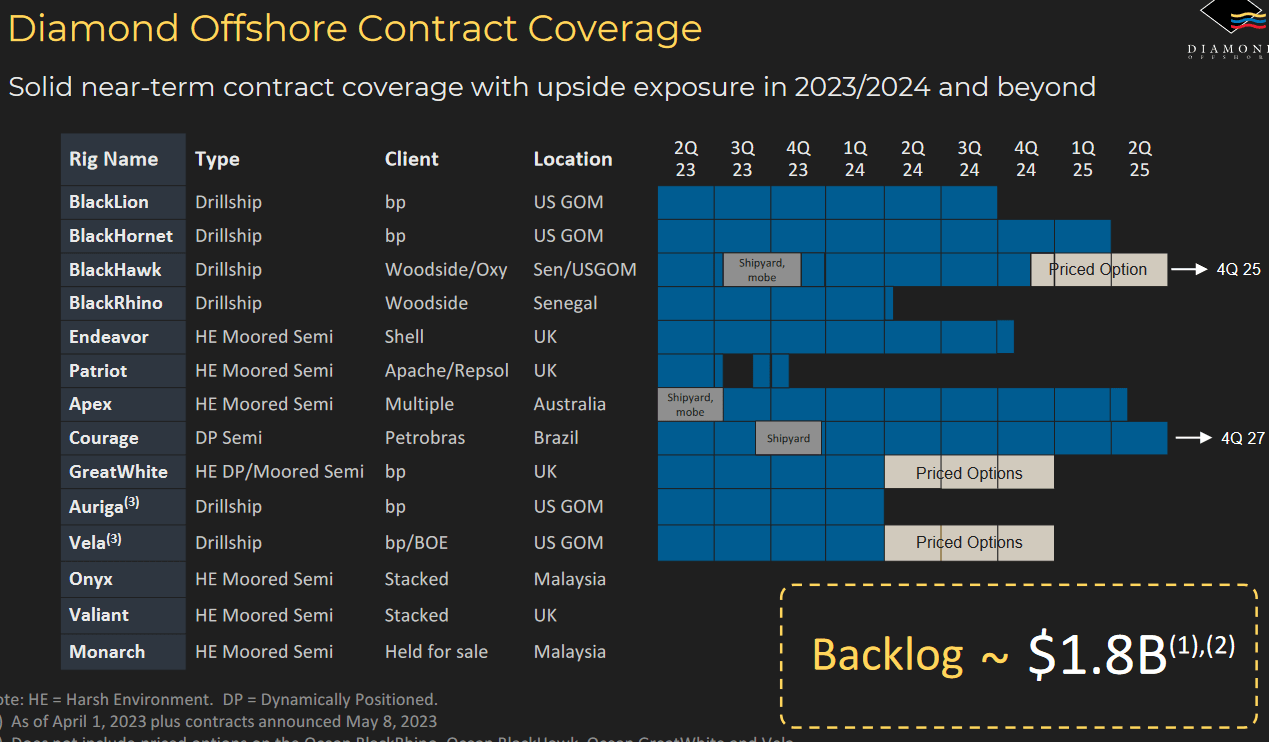Screen dimensions: 1269x742
Task: Select the 2Q 23 quarter header
Action: [x=685, y=158]
